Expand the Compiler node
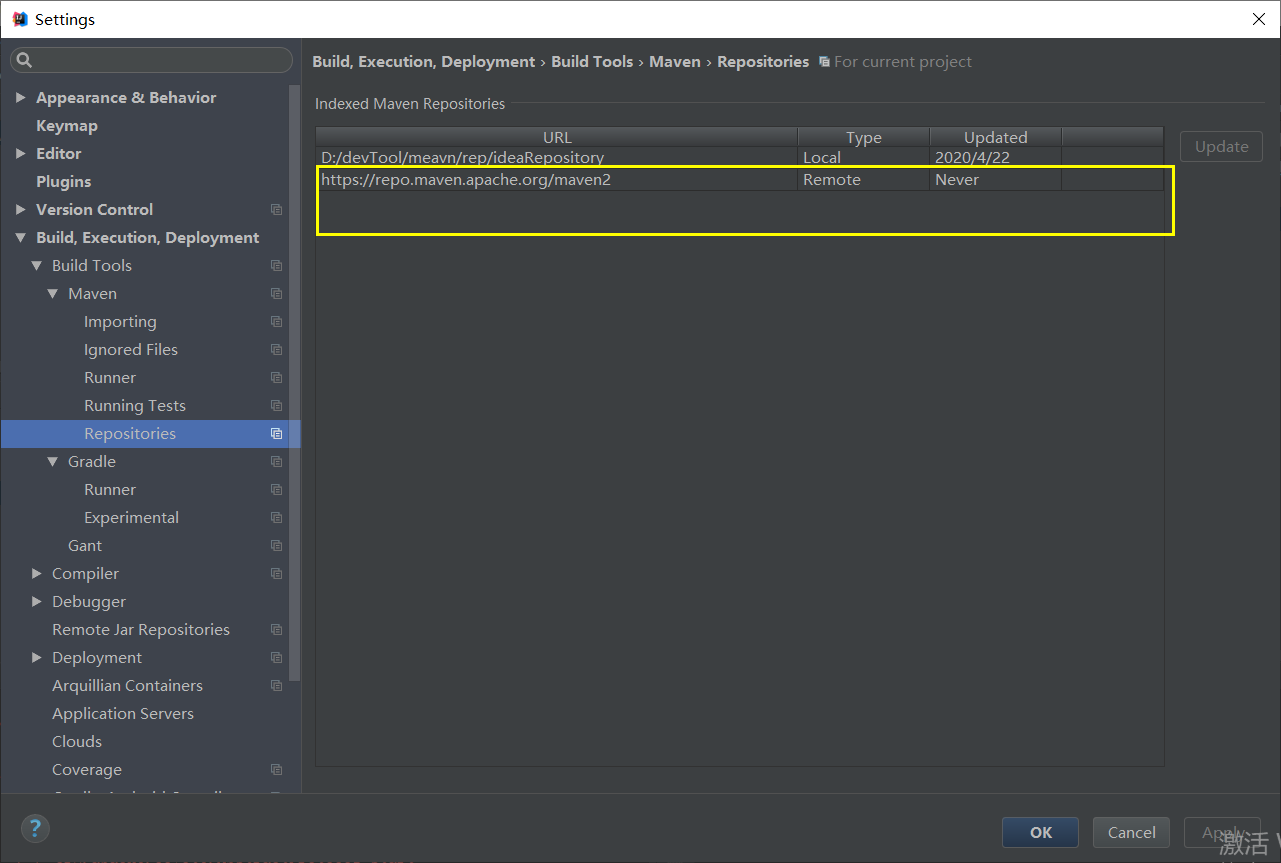 pyautogui.click(x=37, y=573)
